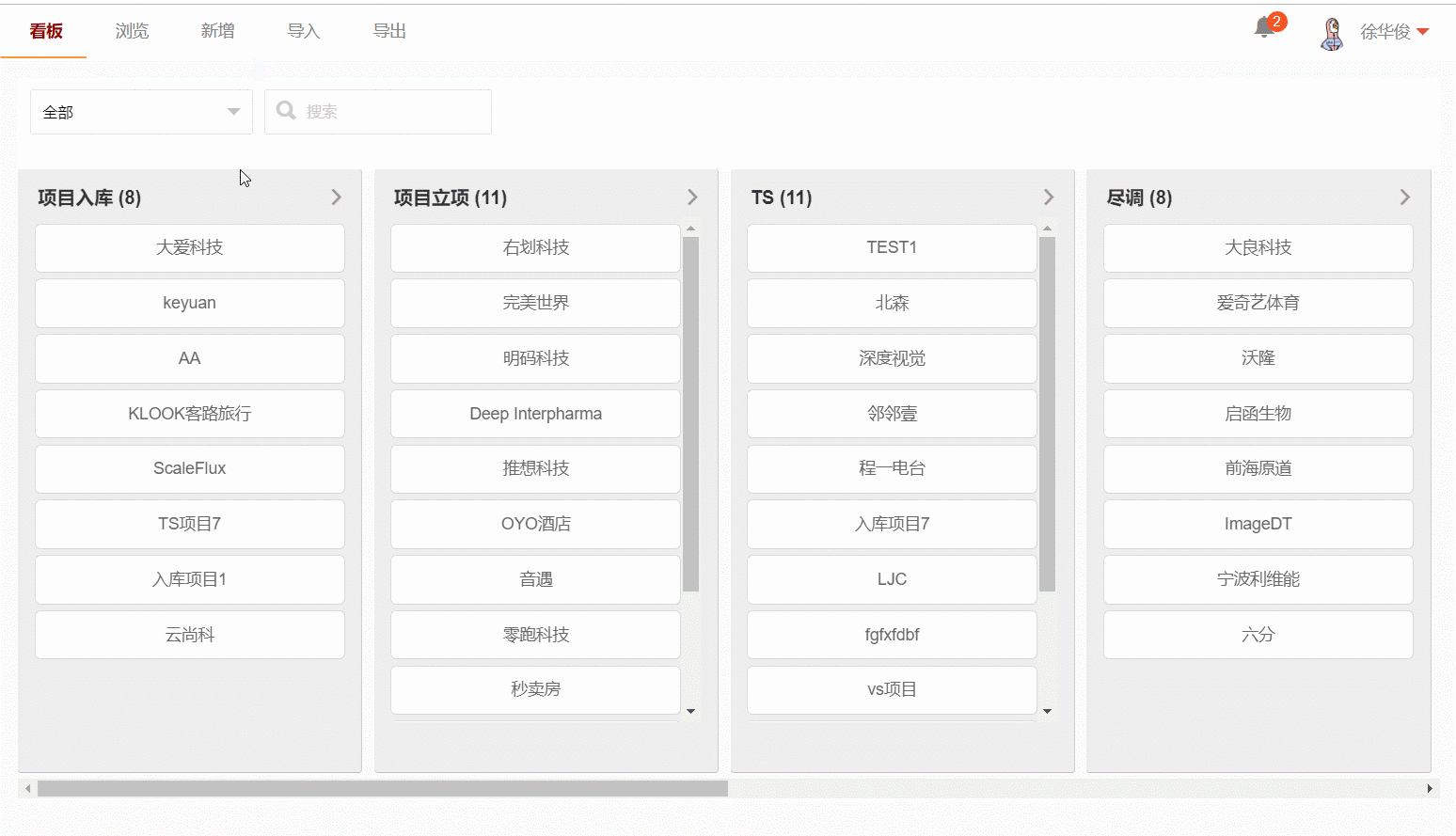Viewport: 1456px width, 836px height.
Task: Select the AA project card
Action: click(190, 358)
